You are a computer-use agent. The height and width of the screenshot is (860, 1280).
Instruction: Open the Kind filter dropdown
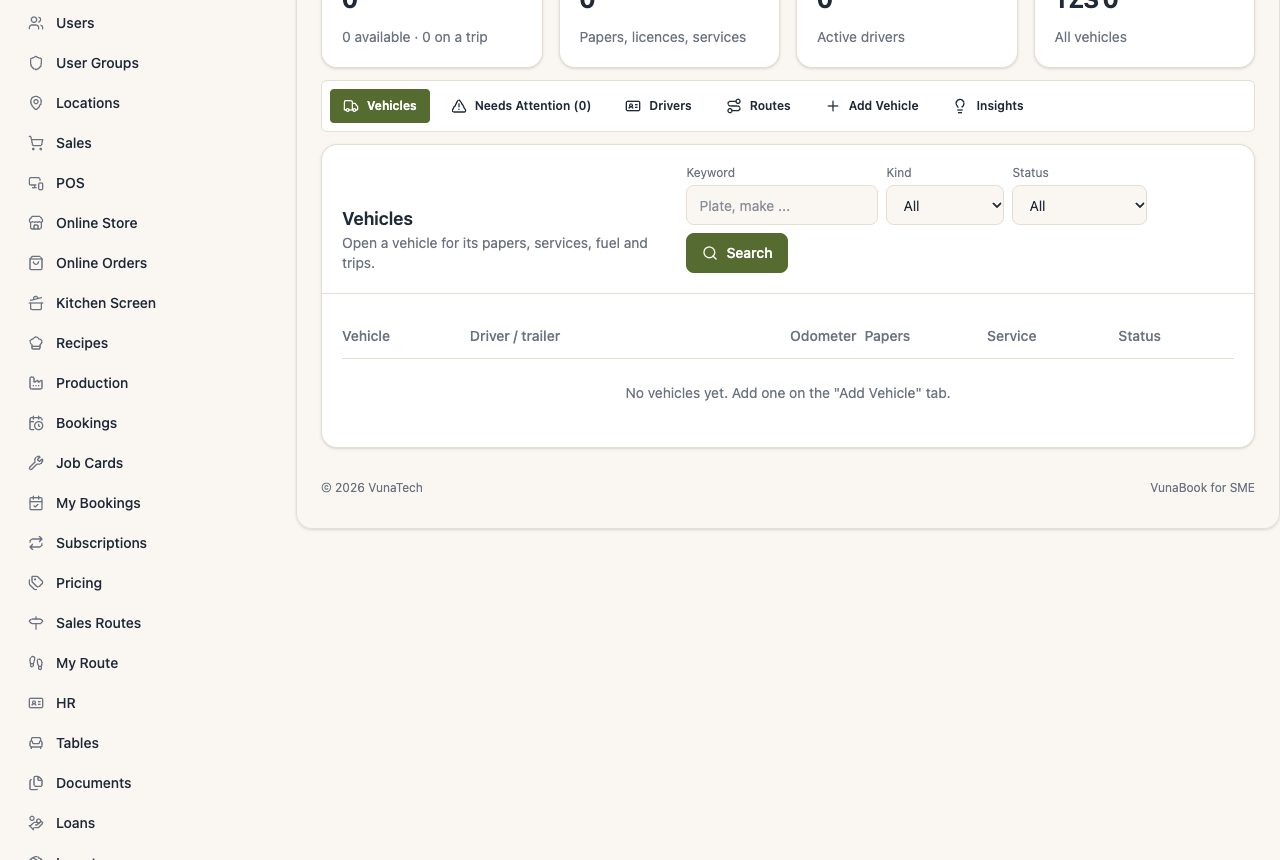(945, 205)
